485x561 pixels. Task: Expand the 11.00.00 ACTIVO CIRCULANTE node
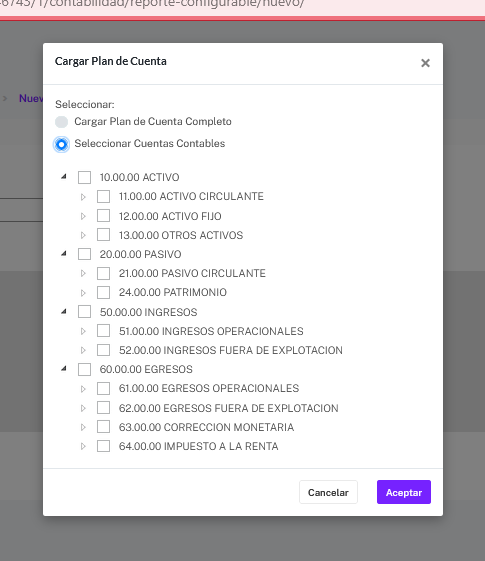pos(83,197)
